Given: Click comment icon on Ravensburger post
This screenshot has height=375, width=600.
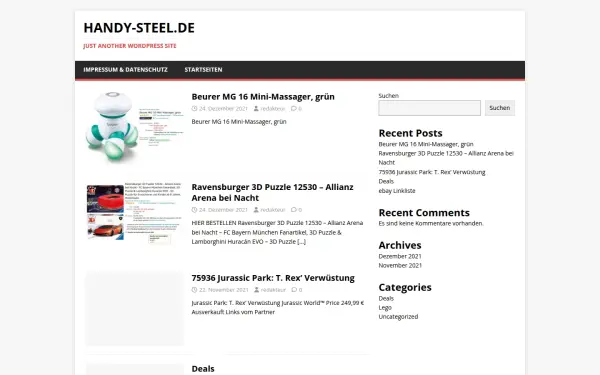Looking at the screenshot, I should 293,210.
